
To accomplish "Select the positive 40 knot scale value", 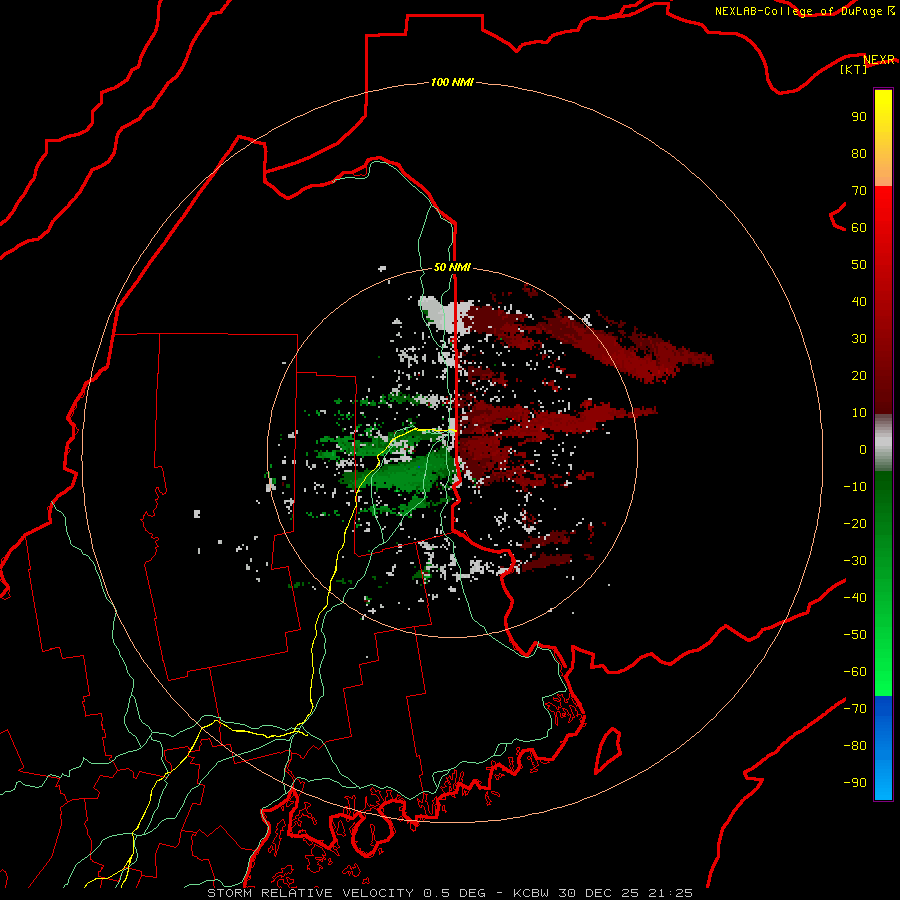I will coord(859,302).
